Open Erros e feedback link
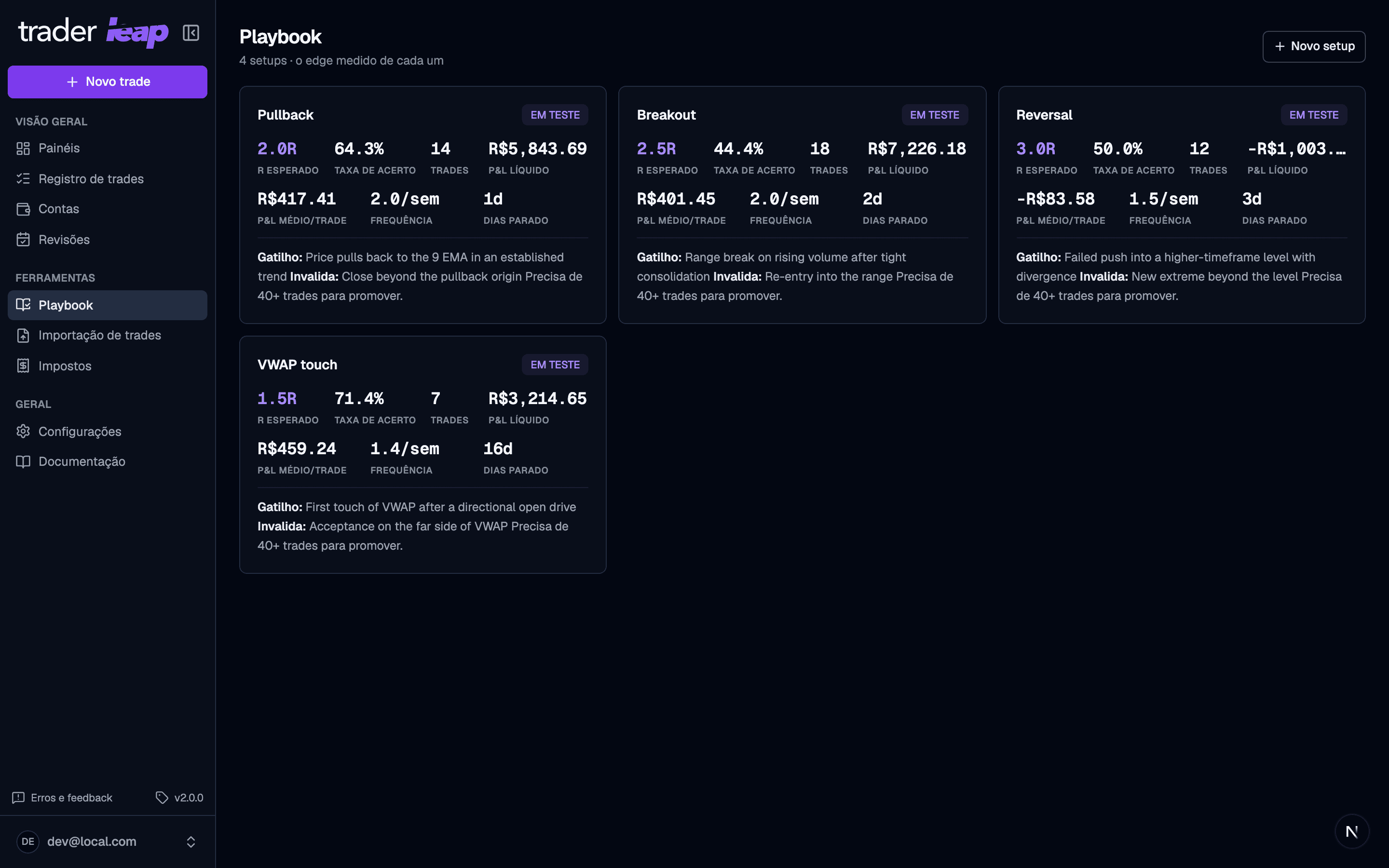 click(62, 798)
